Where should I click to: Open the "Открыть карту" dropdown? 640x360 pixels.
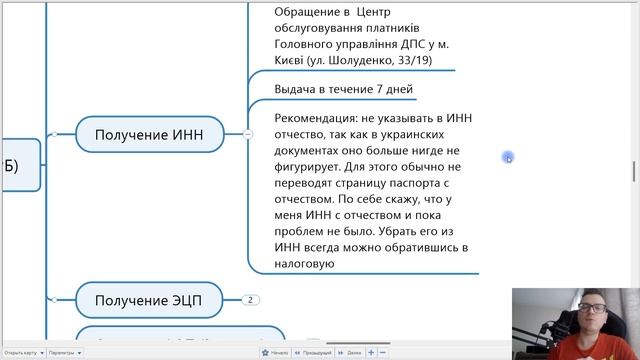pyautogui.click(x=24, y=353)
